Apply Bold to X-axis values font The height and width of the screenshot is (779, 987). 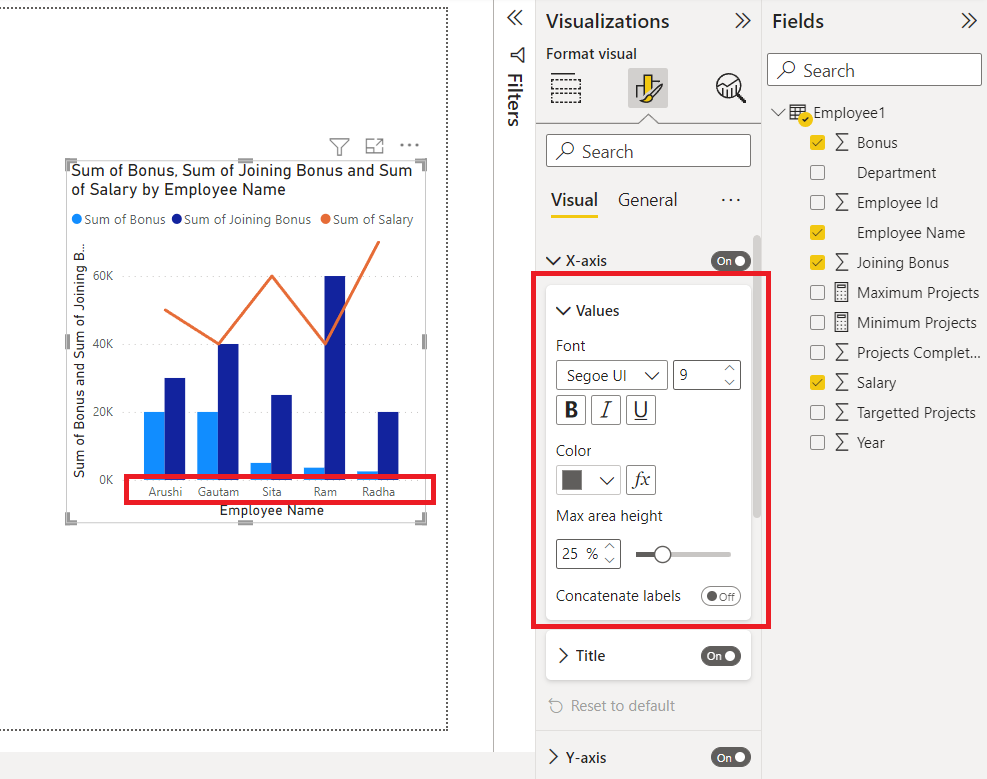pos(571,410)
